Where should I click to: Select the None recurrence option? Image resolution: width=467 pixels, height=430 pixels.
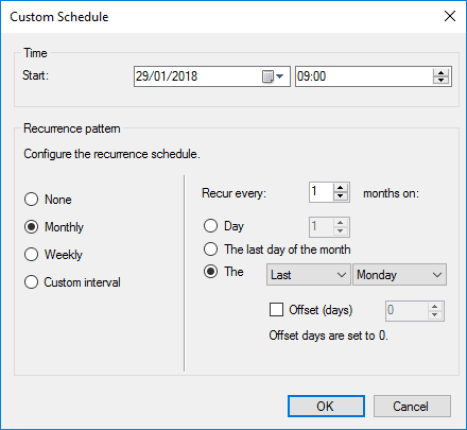(48, 199)
